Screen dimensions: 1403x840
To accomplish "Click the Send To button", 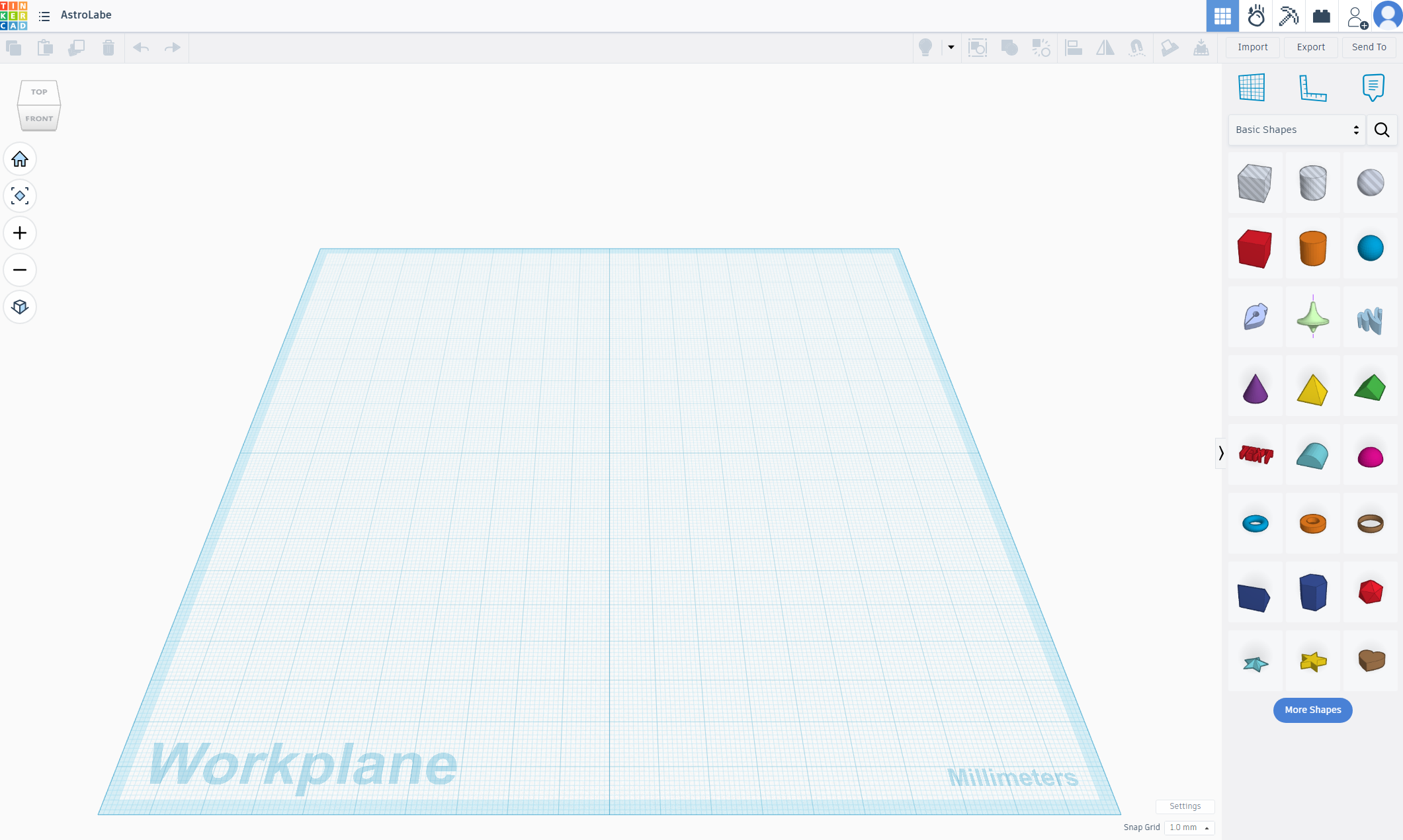I will click(x=1369, y=47).
